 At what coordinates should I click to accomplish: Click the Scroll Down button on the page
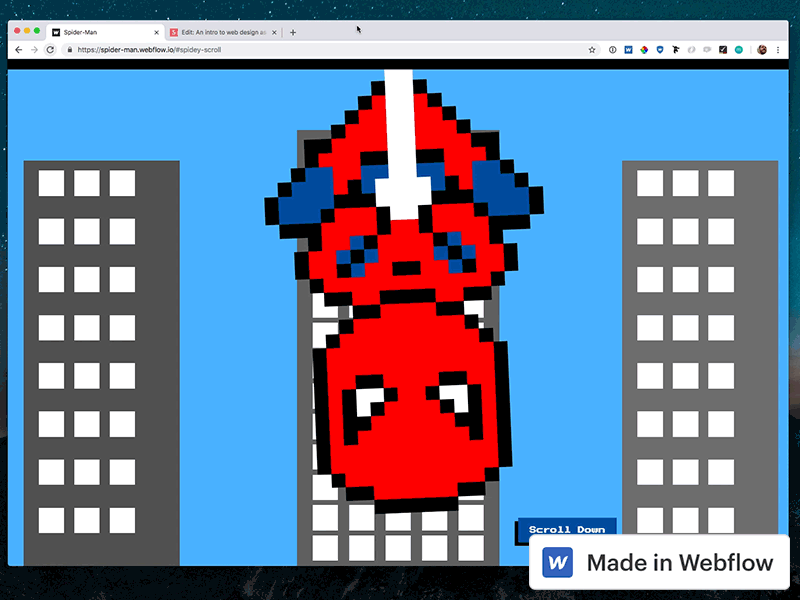567,529
